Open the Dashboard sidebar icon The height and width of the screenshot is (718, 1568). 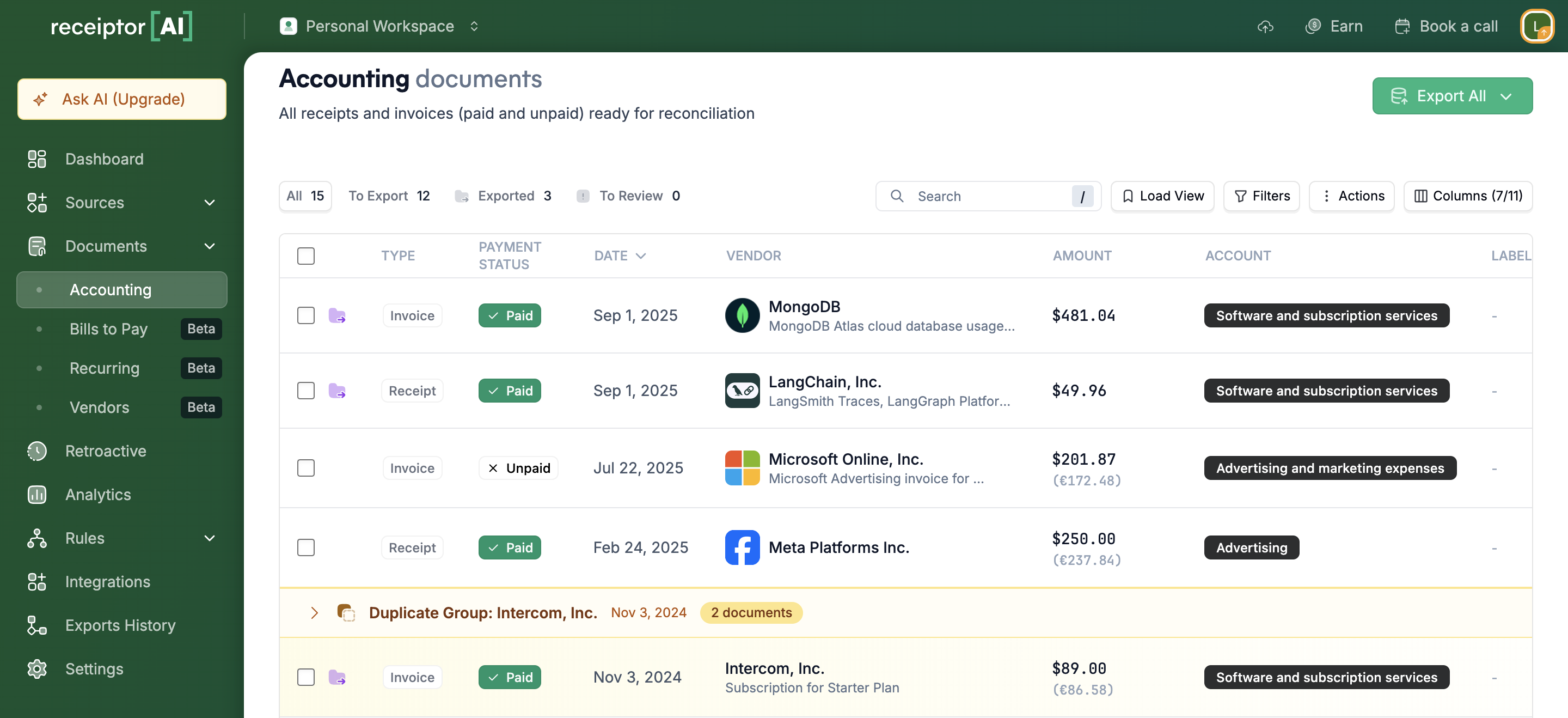36,159
